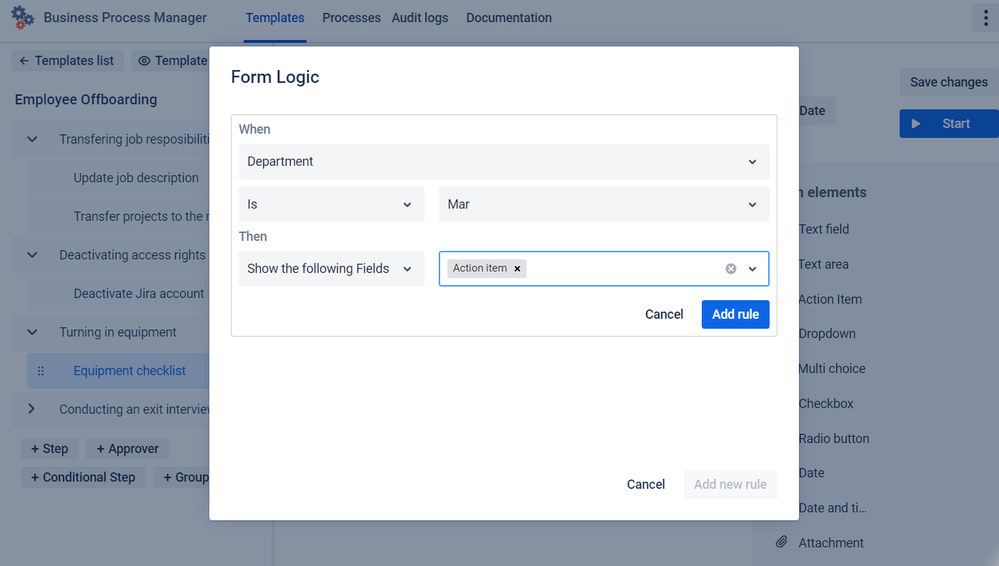
Task: Open the three-dot more options menu
Action: click(985, 18)
